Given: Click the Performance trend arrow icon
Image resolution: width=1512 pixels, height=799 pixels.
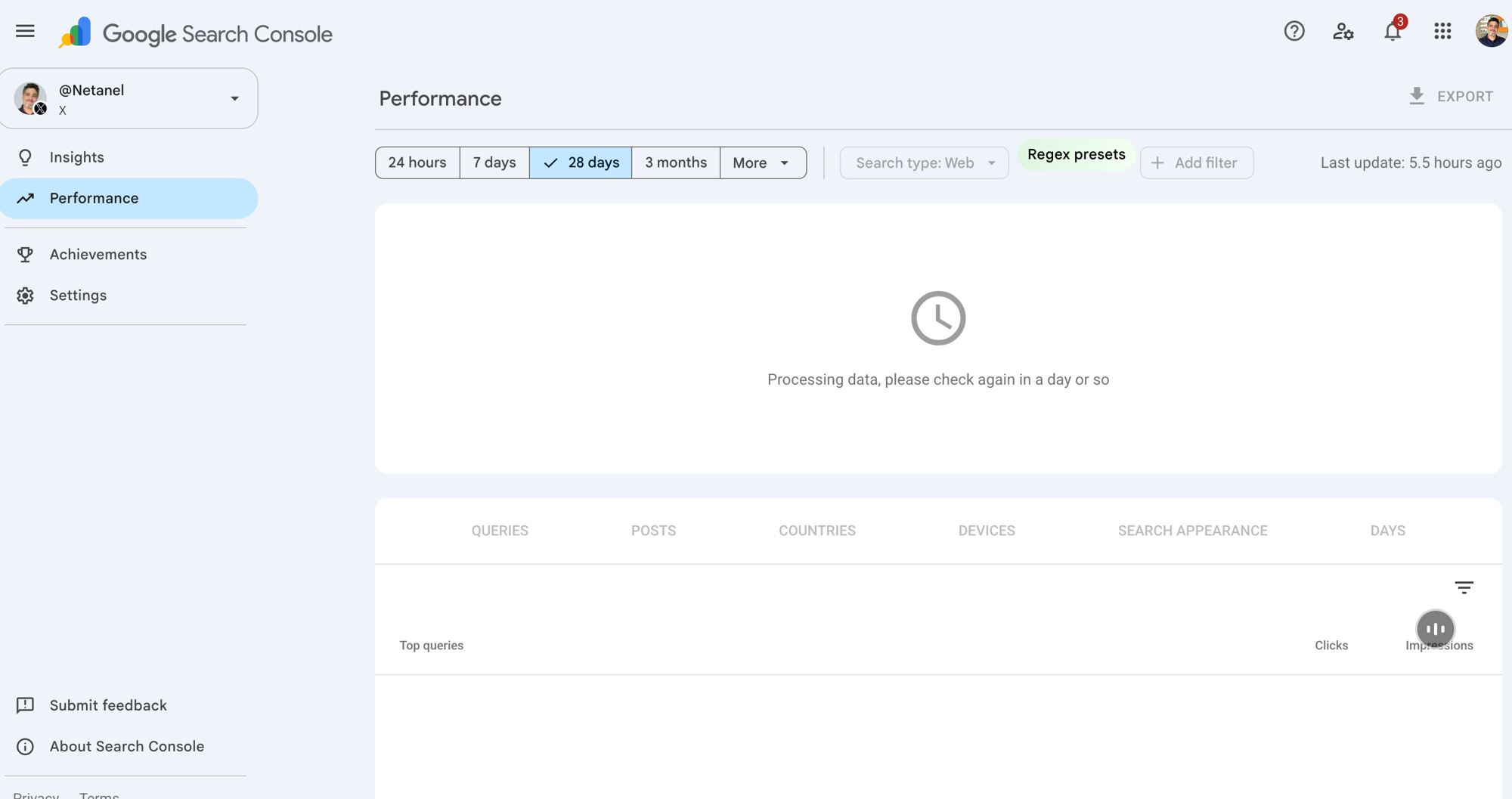Looking at the screenshot, I should (x=25, y=198).
